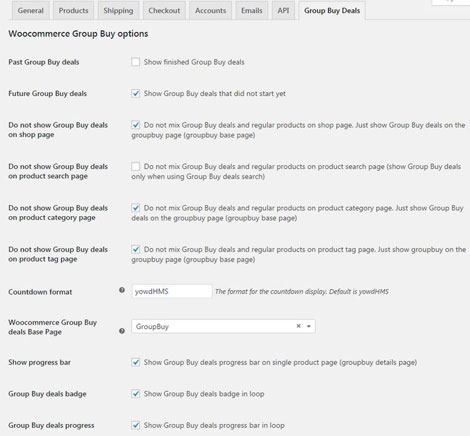Toggle product category page checkbox
The height and width of the screenshot is (436, 470).
(135, 208)
